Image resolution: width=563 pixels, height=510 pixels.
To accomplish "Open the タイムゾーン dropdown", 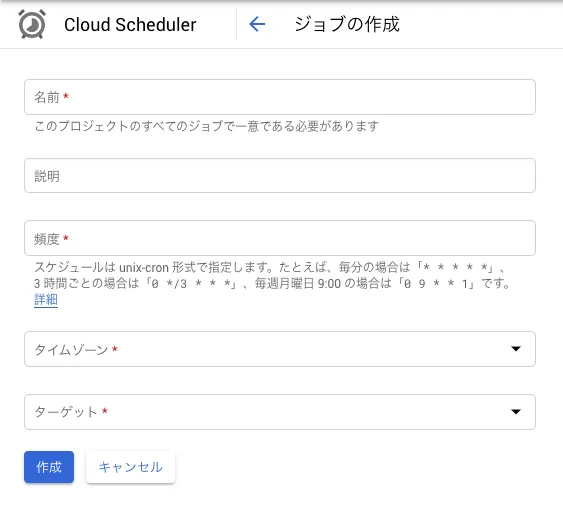I will tap(280, 349).
